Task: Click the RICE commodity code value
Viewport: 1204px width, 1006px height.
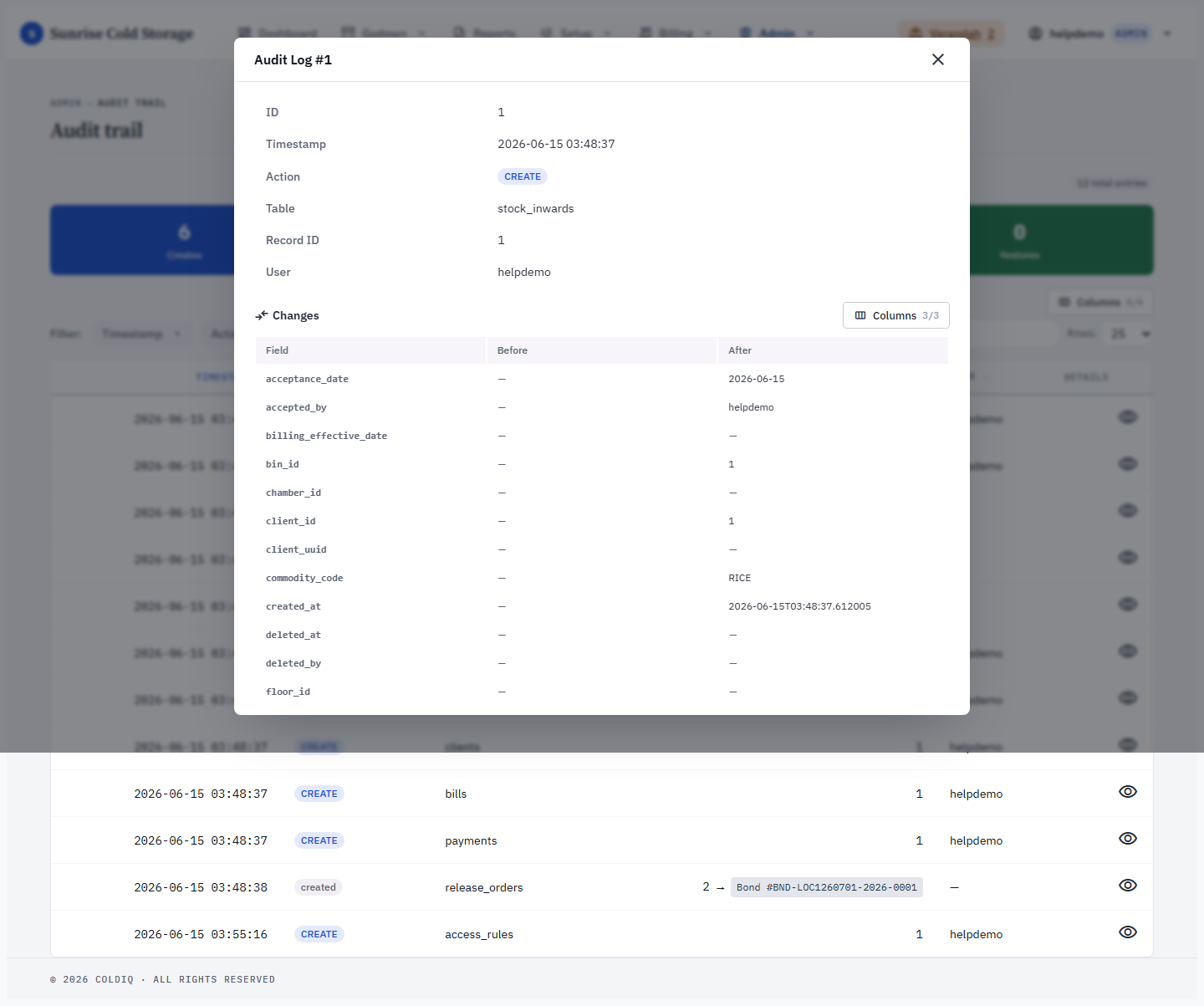Action: 740,578
